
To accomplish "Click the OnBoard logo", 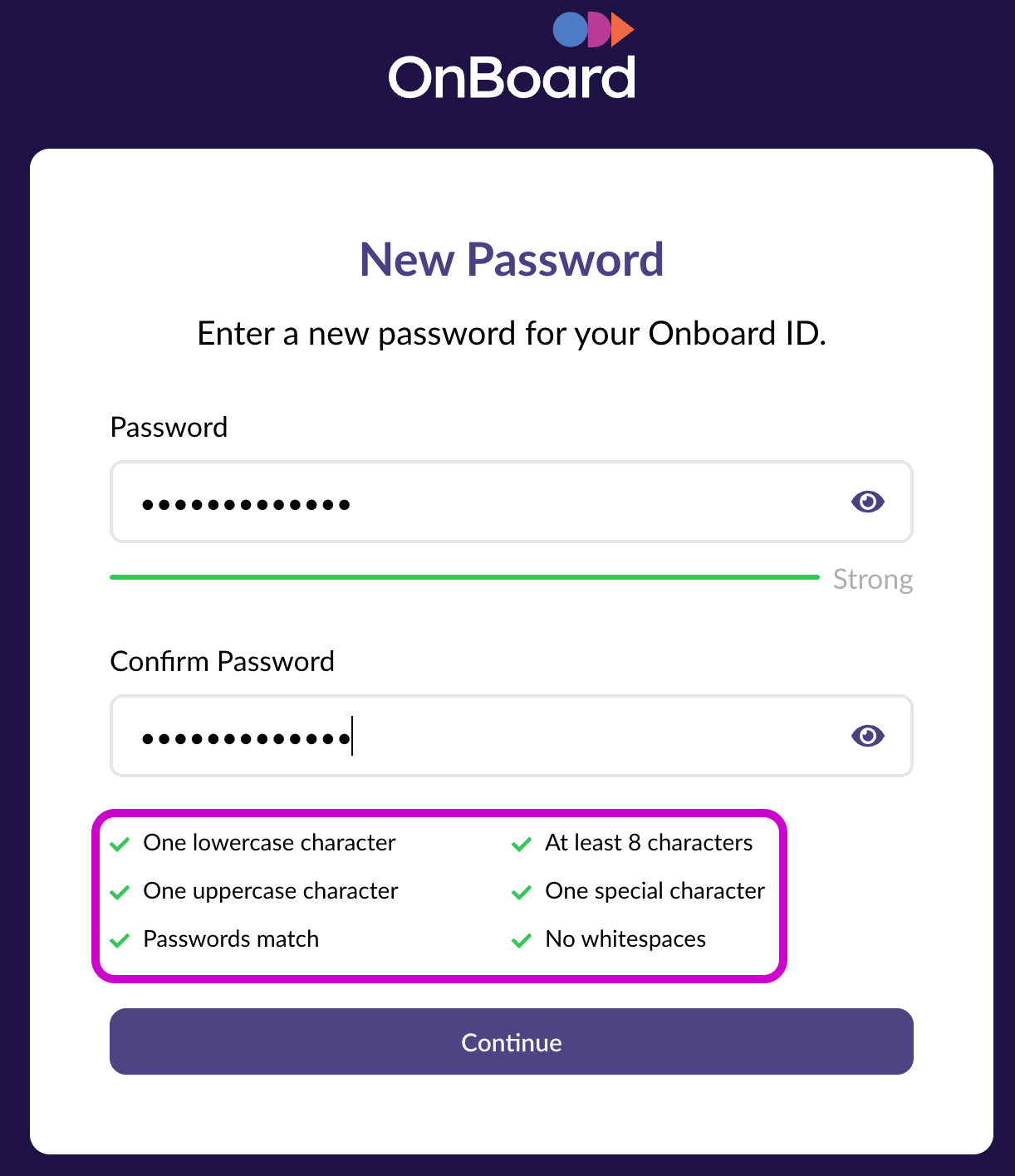I will (x=511, y=58).
